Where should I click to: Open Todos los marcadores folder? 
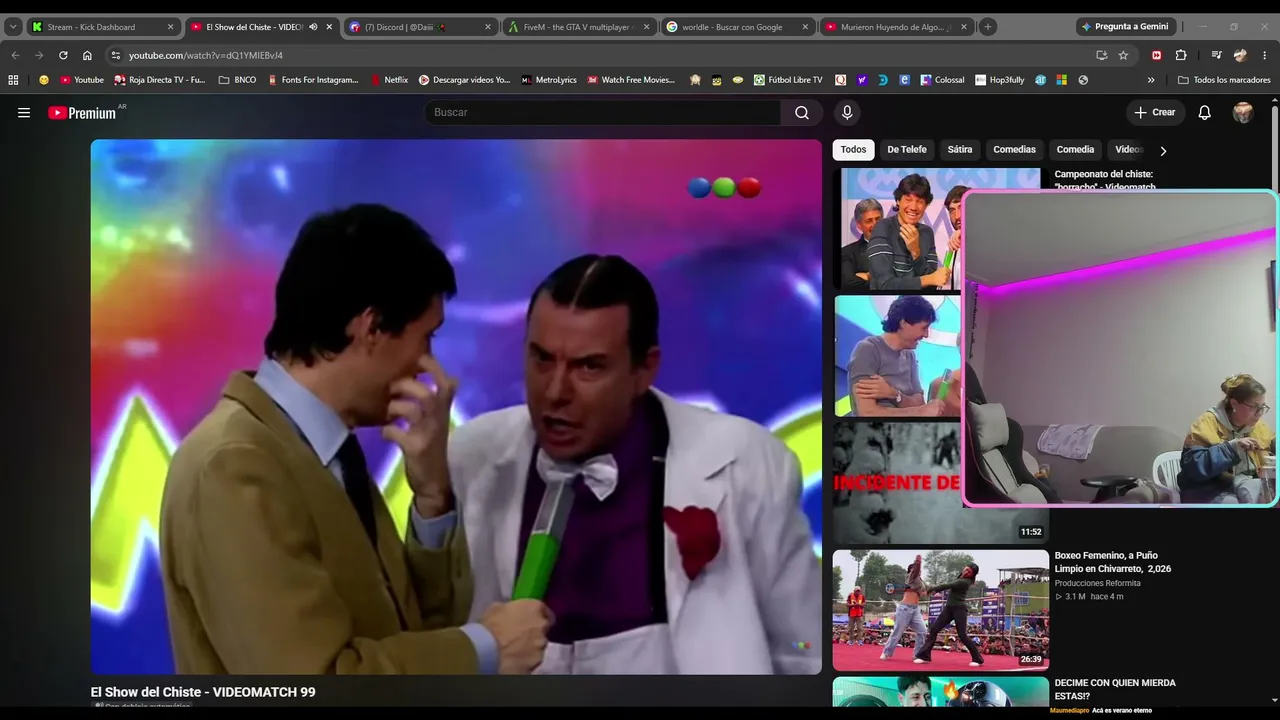pos(1224,80)
